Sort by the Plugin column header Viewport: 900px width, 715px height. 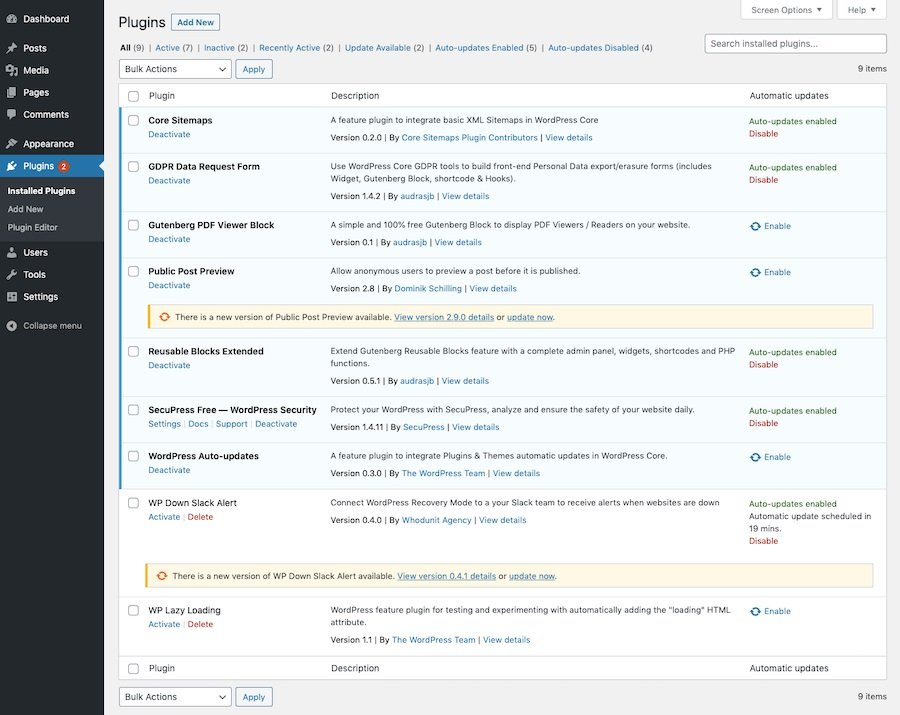coord(162,96)
